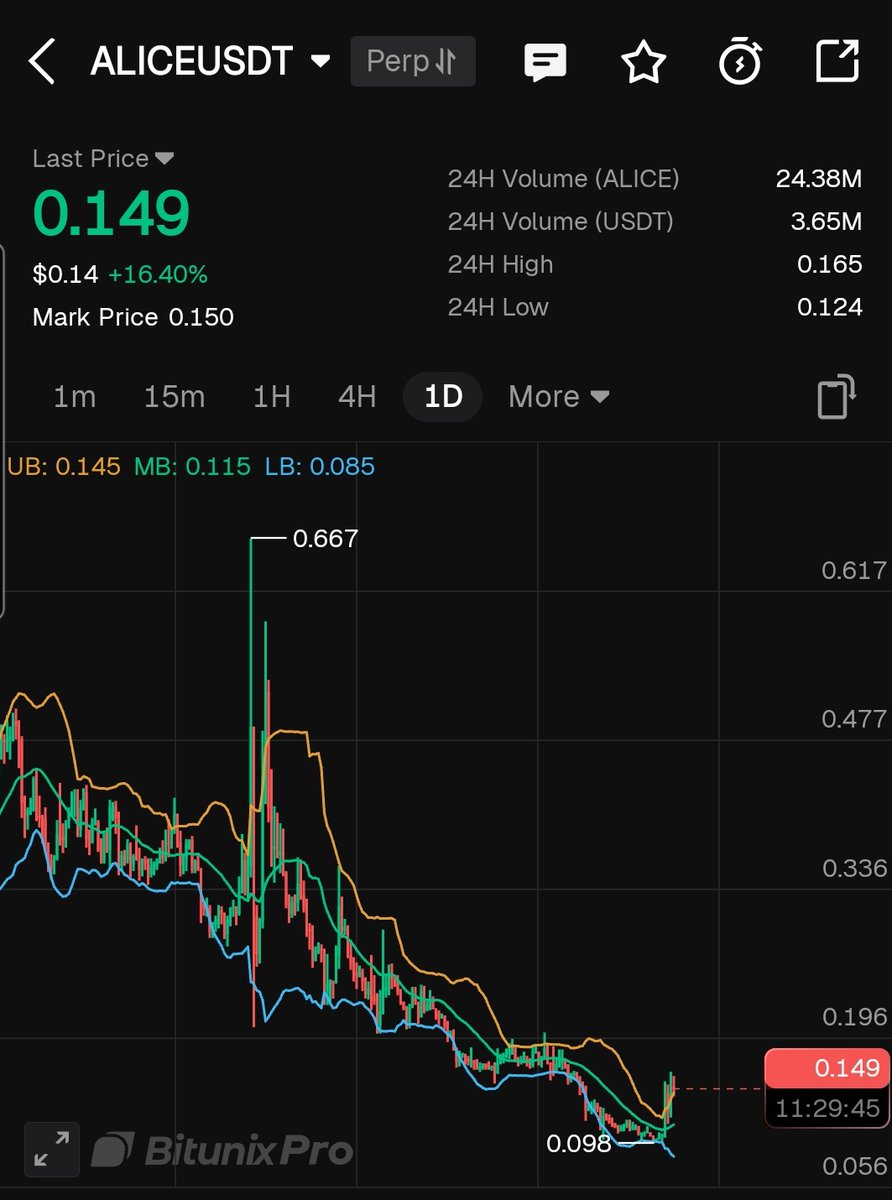Expand the chart to fullscreen
Viewport: 892px width, 1200px height.
(x=50, y=1148)
